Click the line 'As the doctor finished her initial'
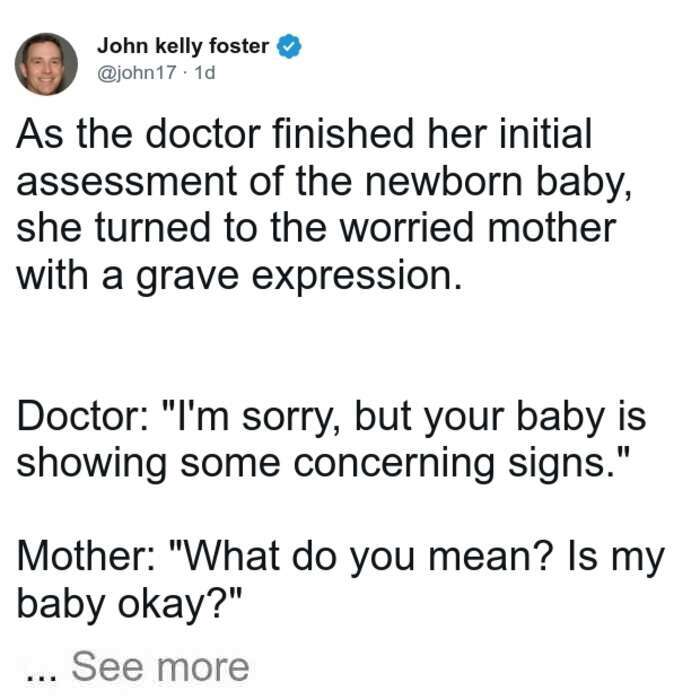Screen dimensions: 700x700 [304, 133]
